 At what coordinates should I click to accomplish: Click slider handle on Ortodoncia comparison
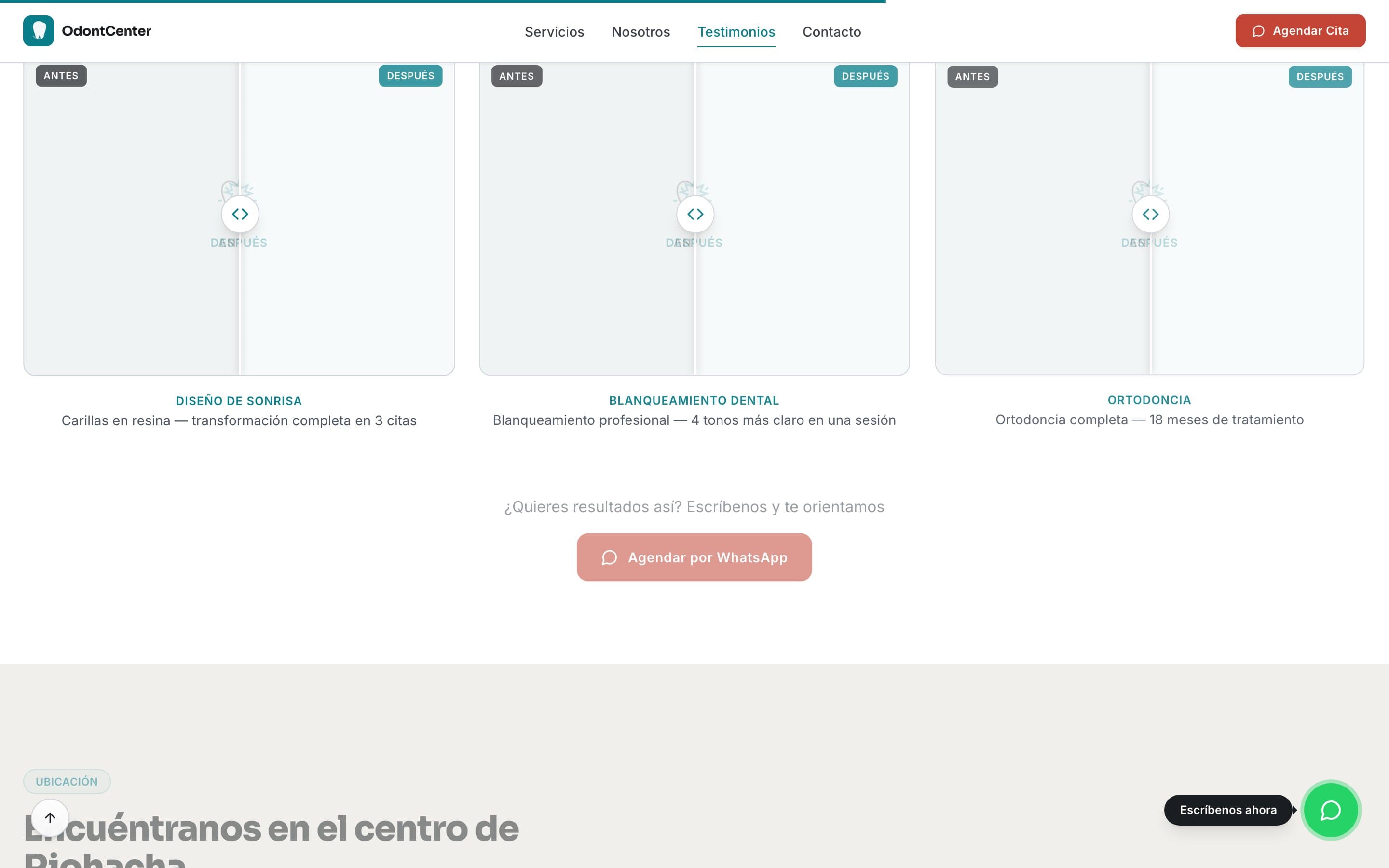click(x=1150, y=214)
